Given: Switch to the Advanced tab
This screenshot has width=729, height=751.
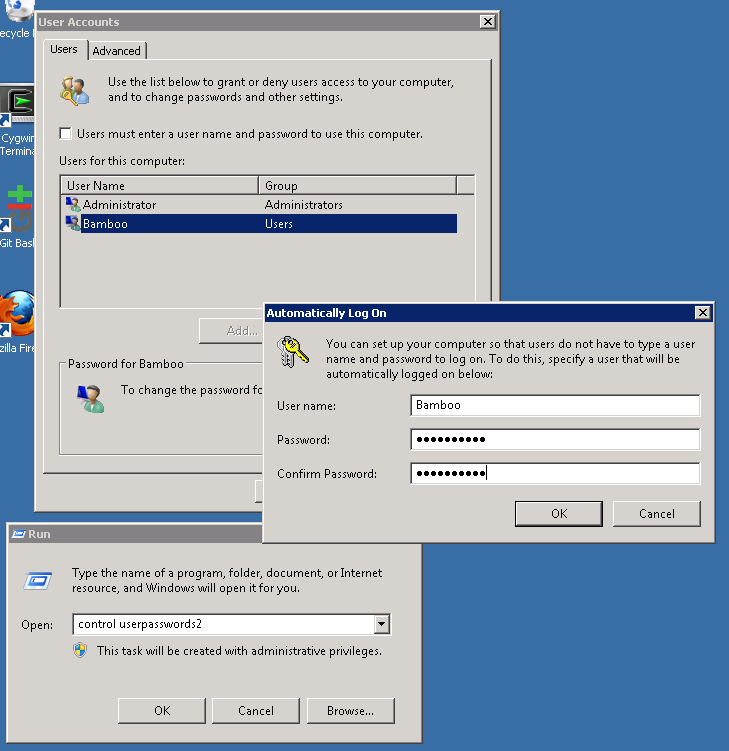Looking at the screenshot, I should pos(117,51).
